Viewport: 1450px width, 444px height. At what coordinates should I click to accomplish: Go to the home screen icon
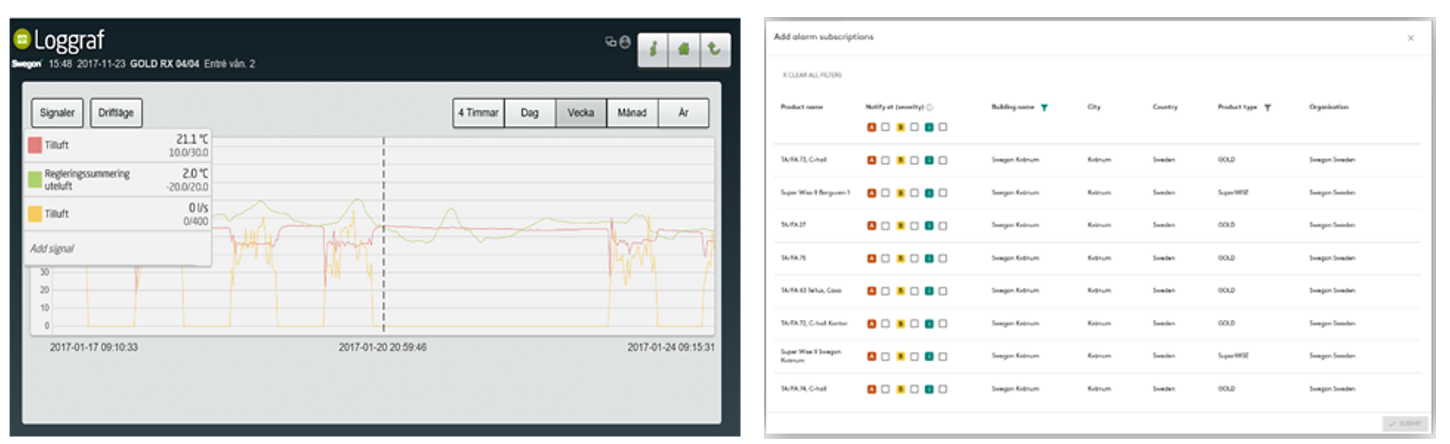click(683, 50)
